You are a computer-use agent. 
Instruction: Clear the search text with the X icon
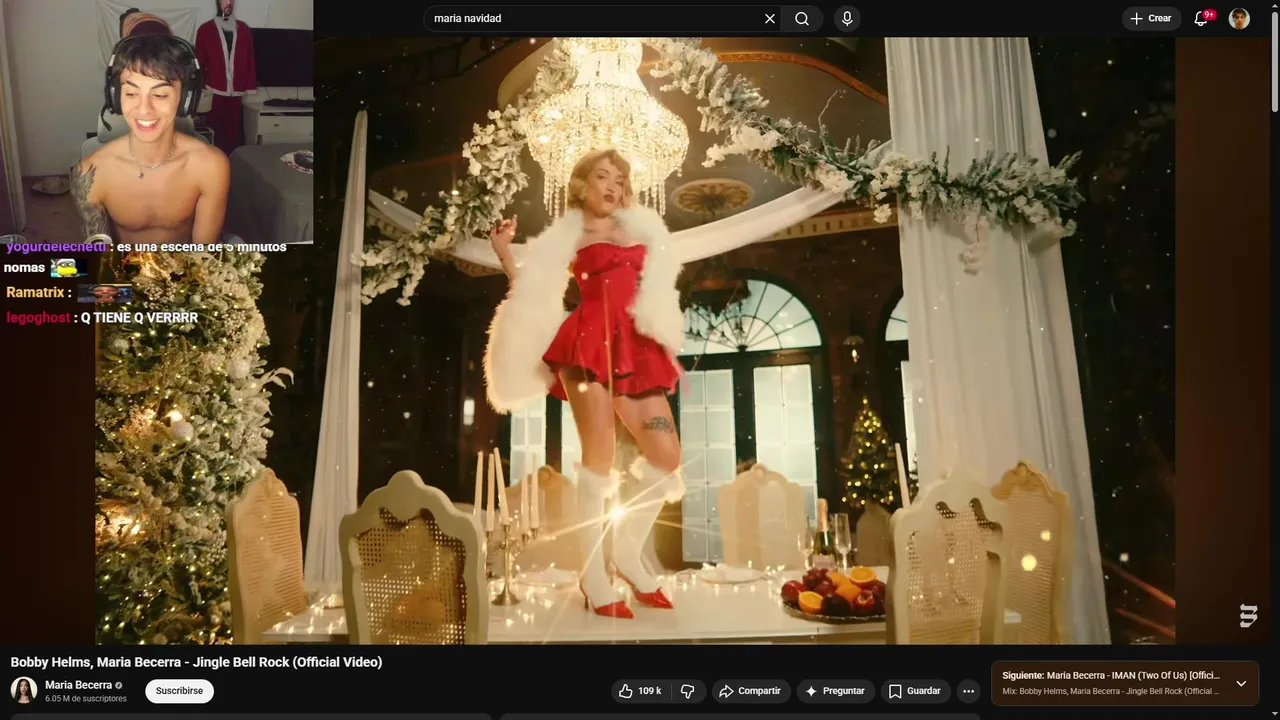click(x=770, y=19)
